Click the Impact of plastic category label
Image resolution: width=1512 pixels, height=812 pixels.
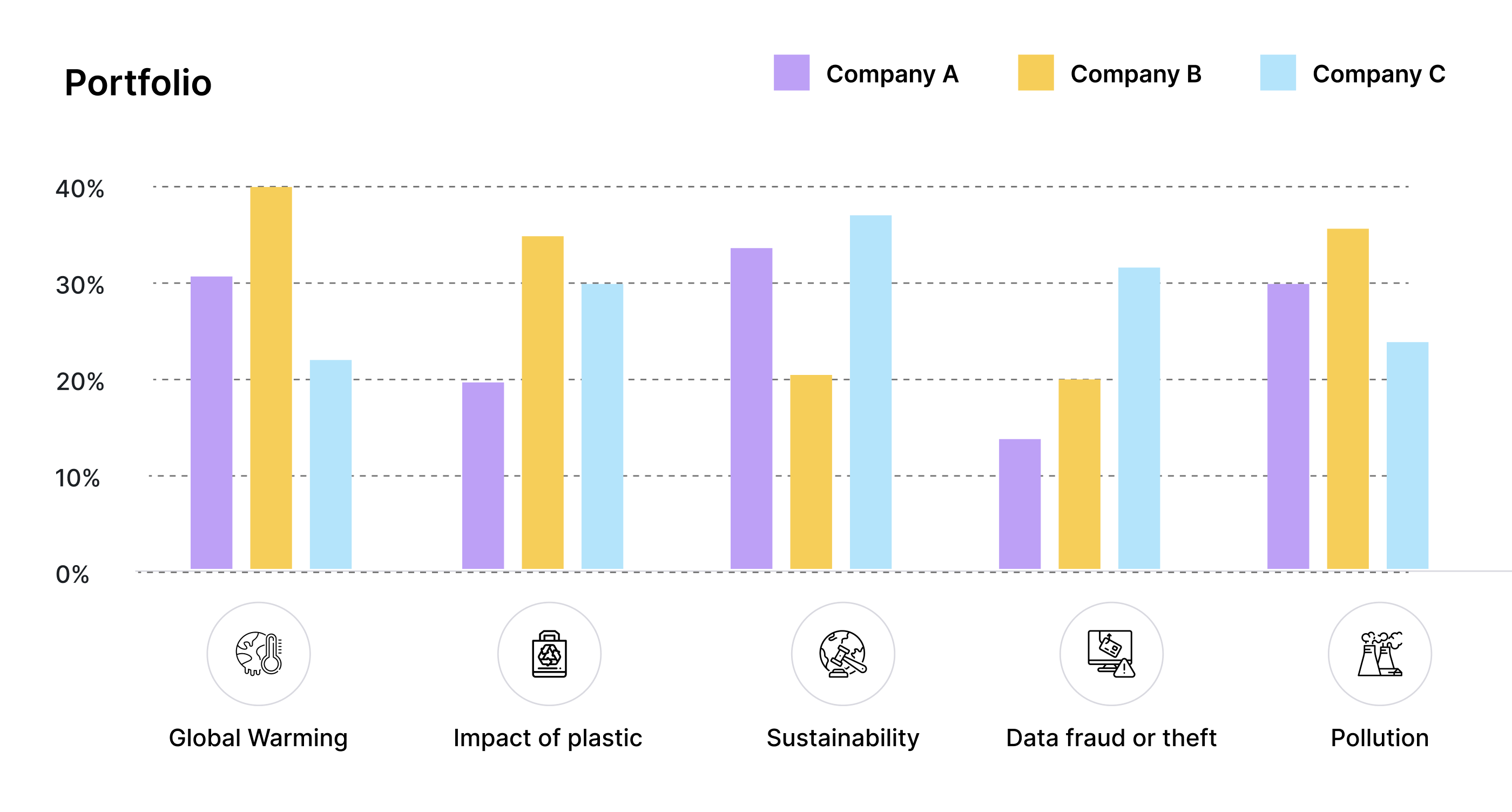[x=548, y=738]
